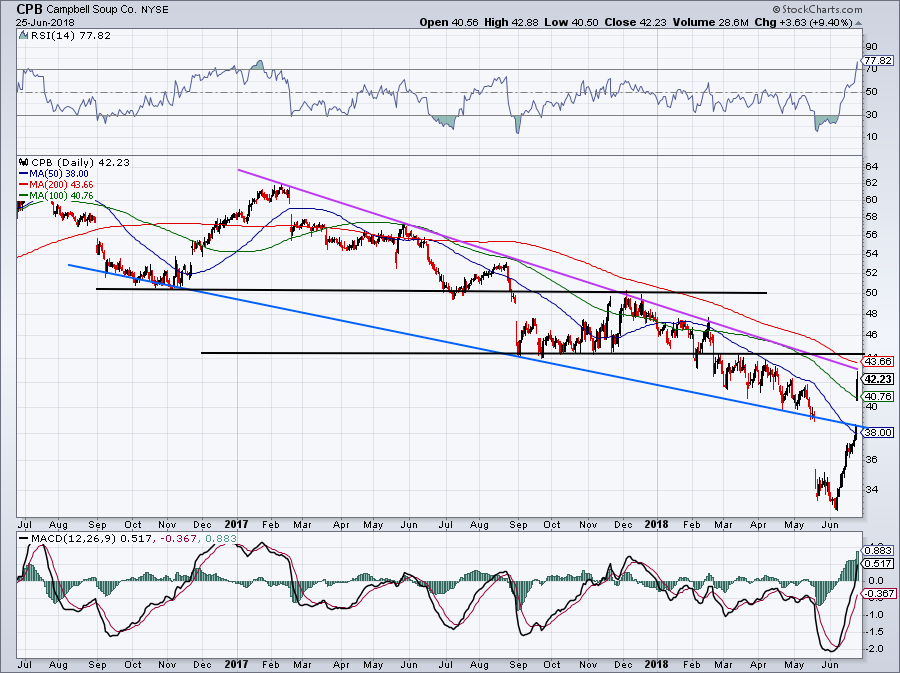900x673 pixels.
Task: Click the -2.0 label on the MACD axis
Action: pyautogui.click(x=875, y=649)
